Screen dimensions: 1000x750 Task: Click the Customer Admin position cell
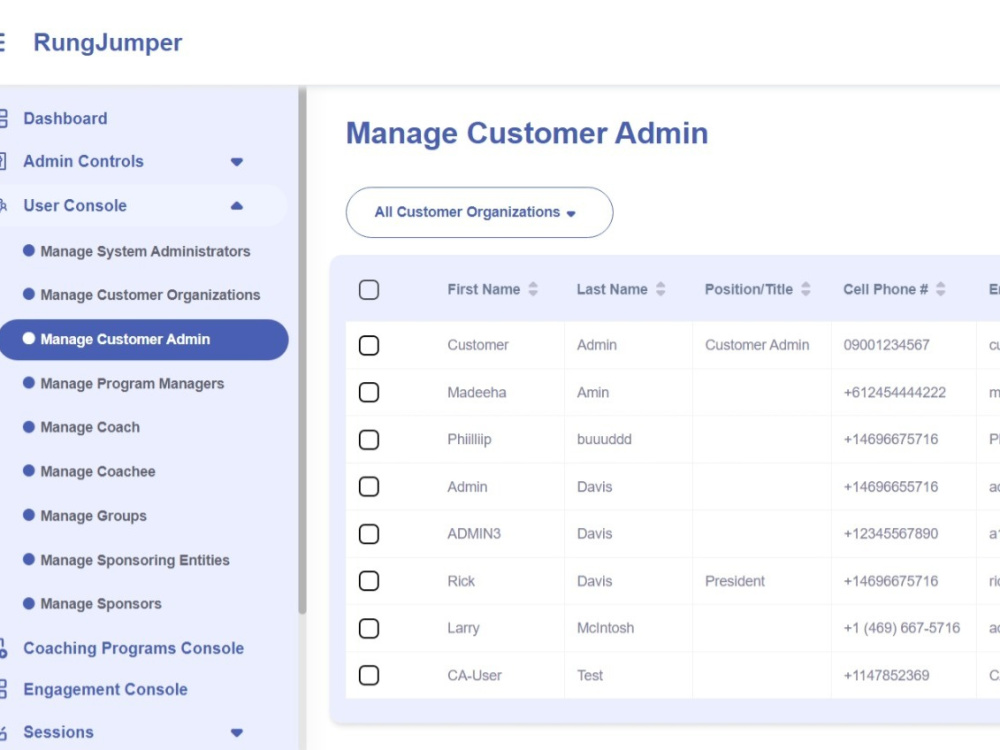757,345
